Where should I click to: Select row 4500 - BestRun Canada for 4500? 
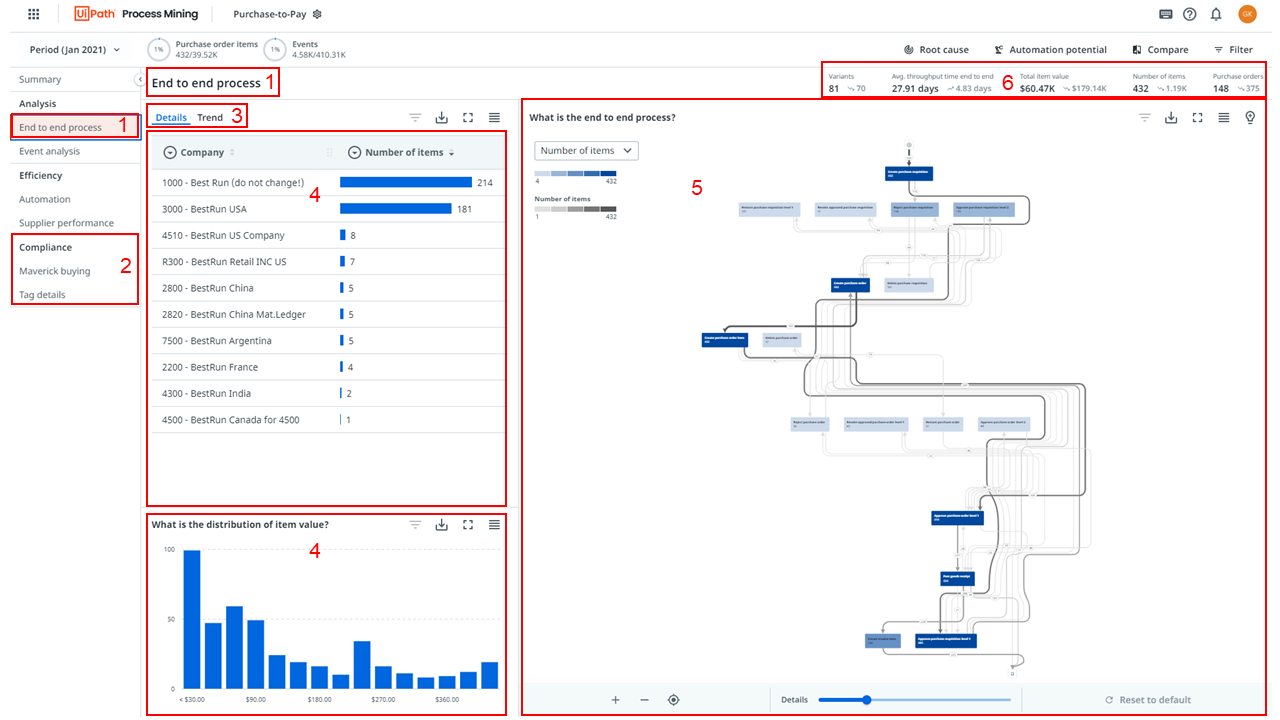click(328, 420)
